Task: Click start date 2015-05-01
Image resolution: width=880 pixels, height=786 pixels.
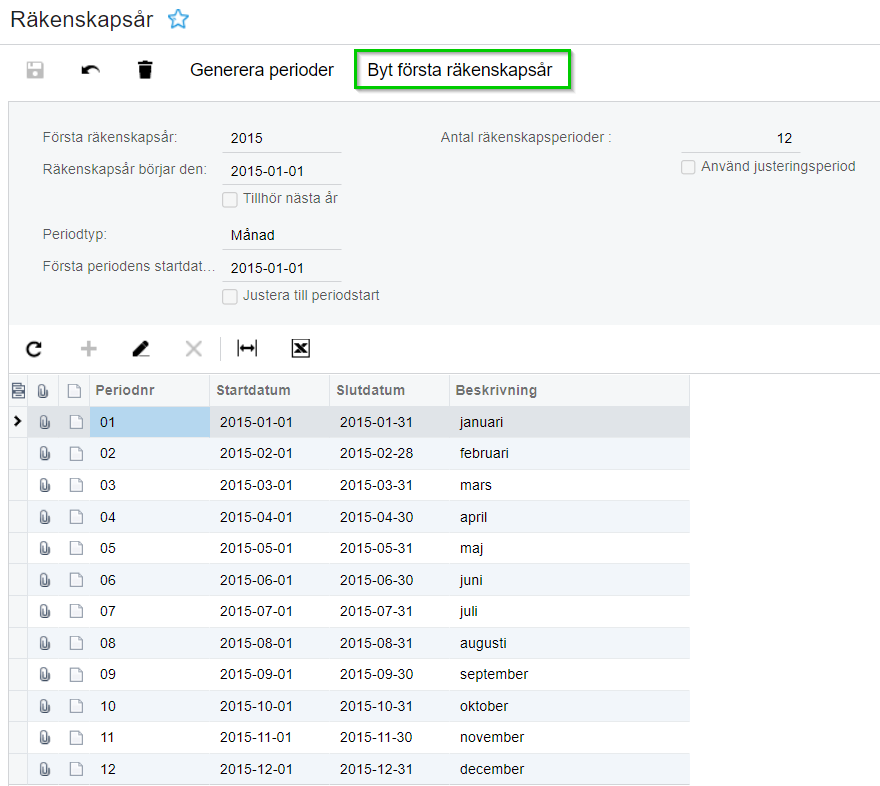Action: click(x=256, y=548)
